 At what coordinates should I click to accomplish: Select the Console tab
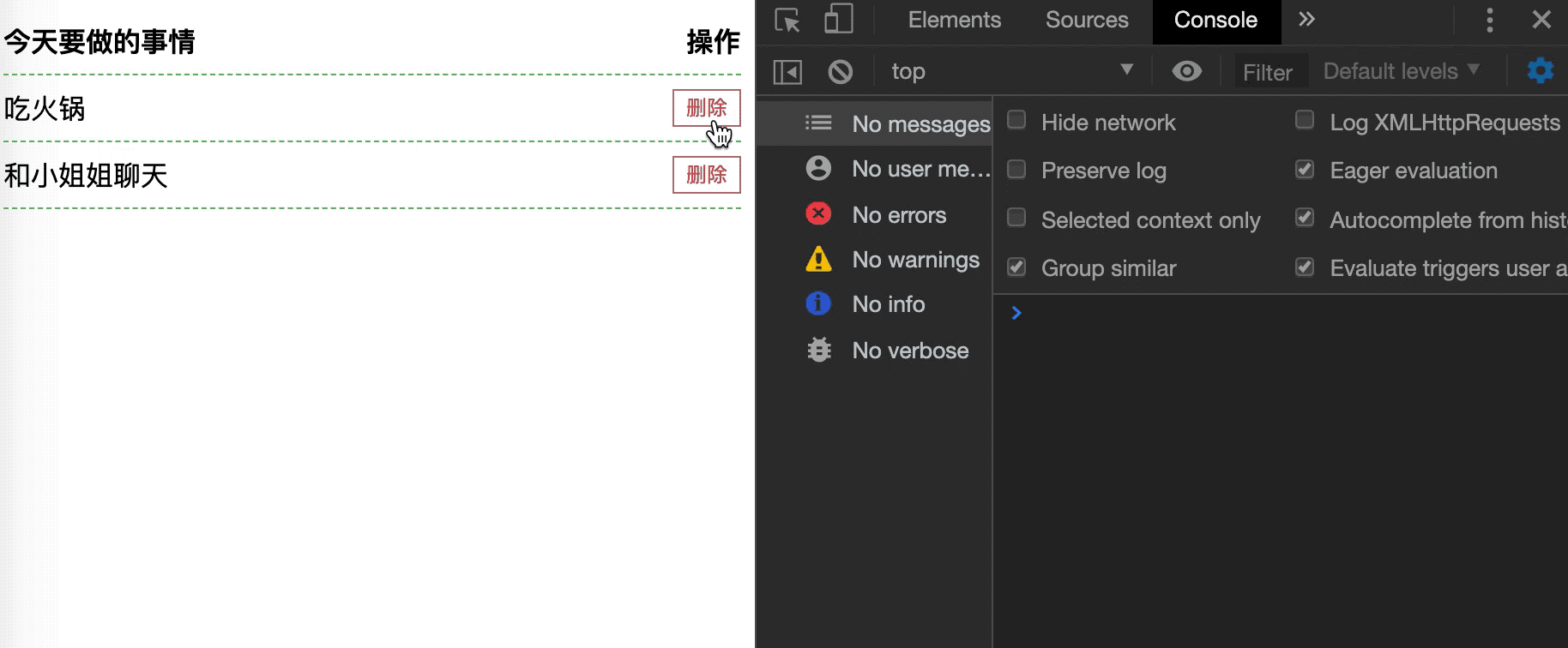click(1215, 21)
